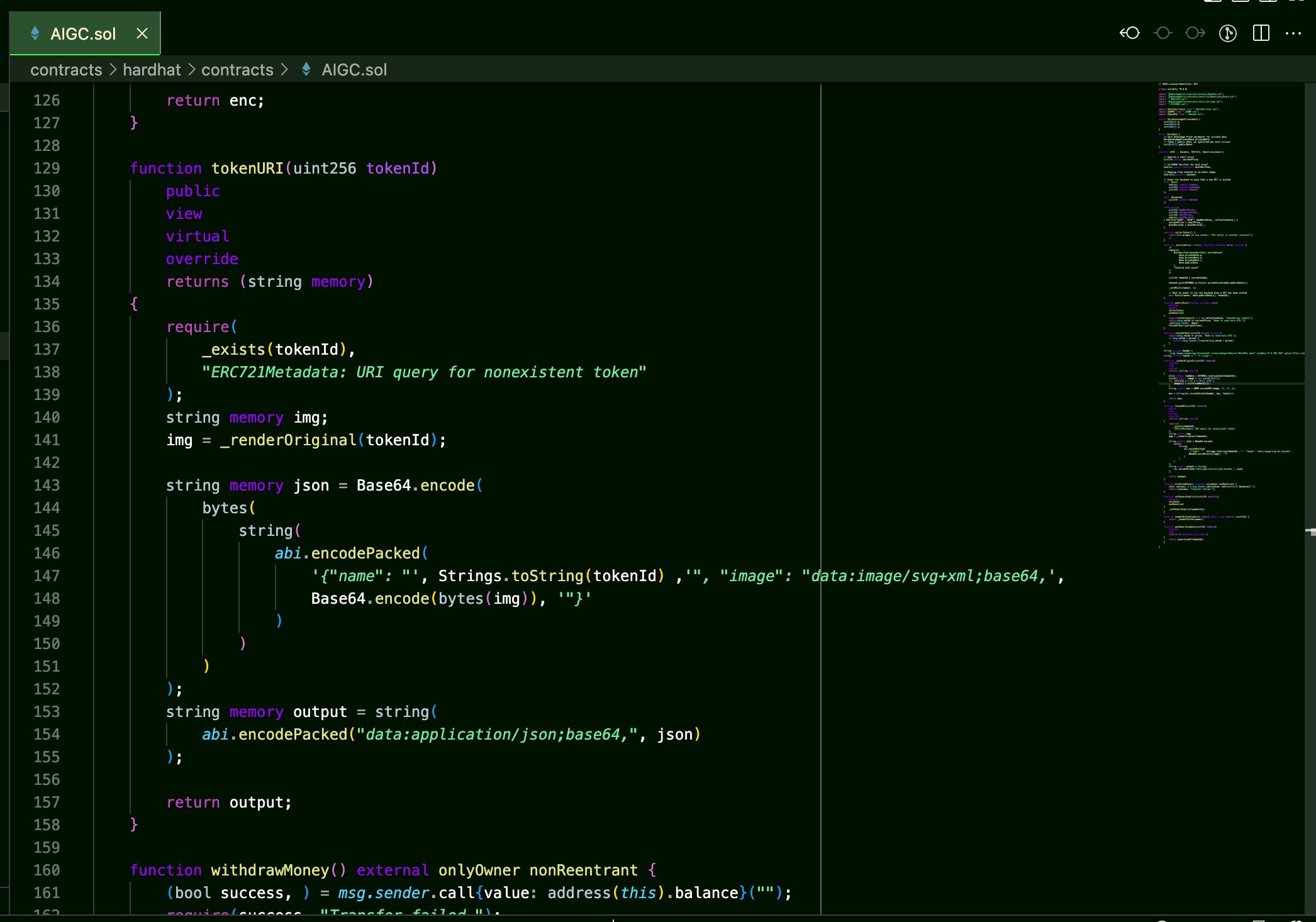
Task: Close the AIGC.sol tab
Action: click(x=142, y=33)
